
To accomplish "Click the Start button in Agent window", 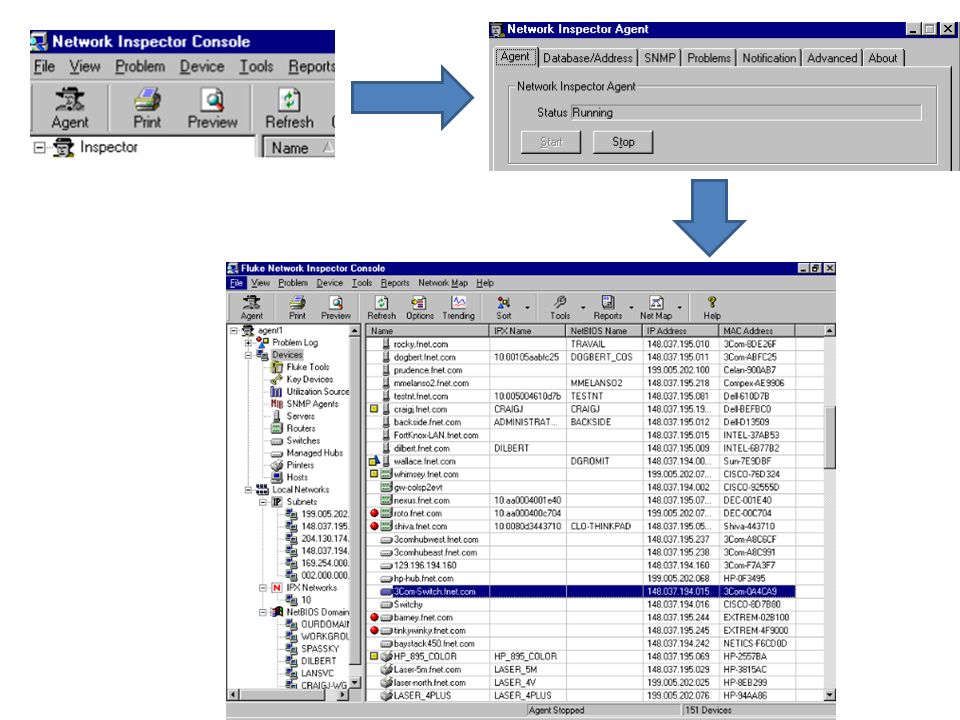I will click(x=551, y=142).
